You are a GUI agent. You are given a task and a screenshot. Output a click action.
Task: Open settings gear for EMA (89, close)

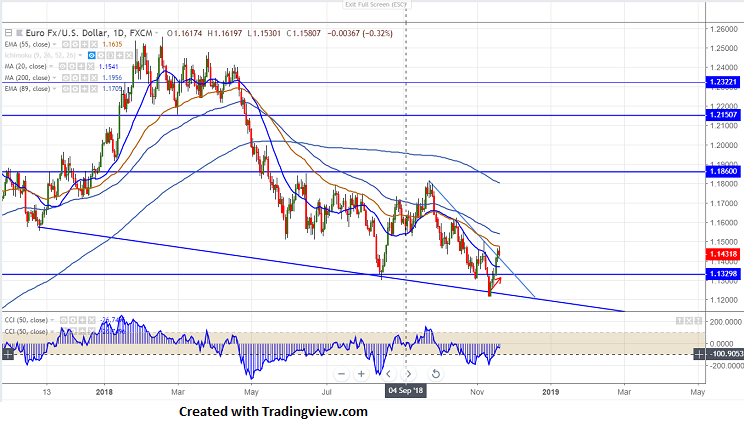click(x=75, y=89)
